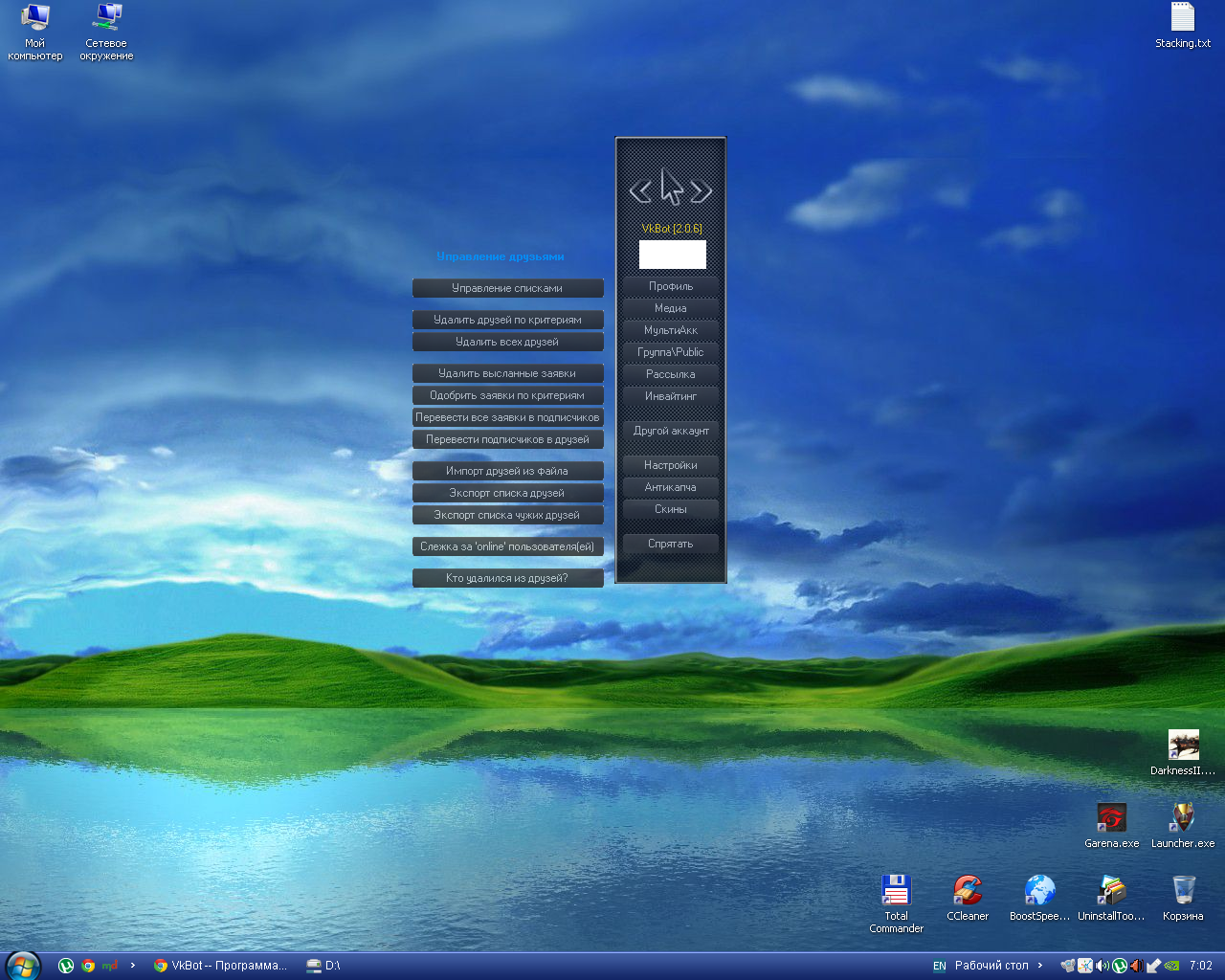Open Настройки in the VkBot panel
This screenshot has height=980, width=1225.
(671, 465)
